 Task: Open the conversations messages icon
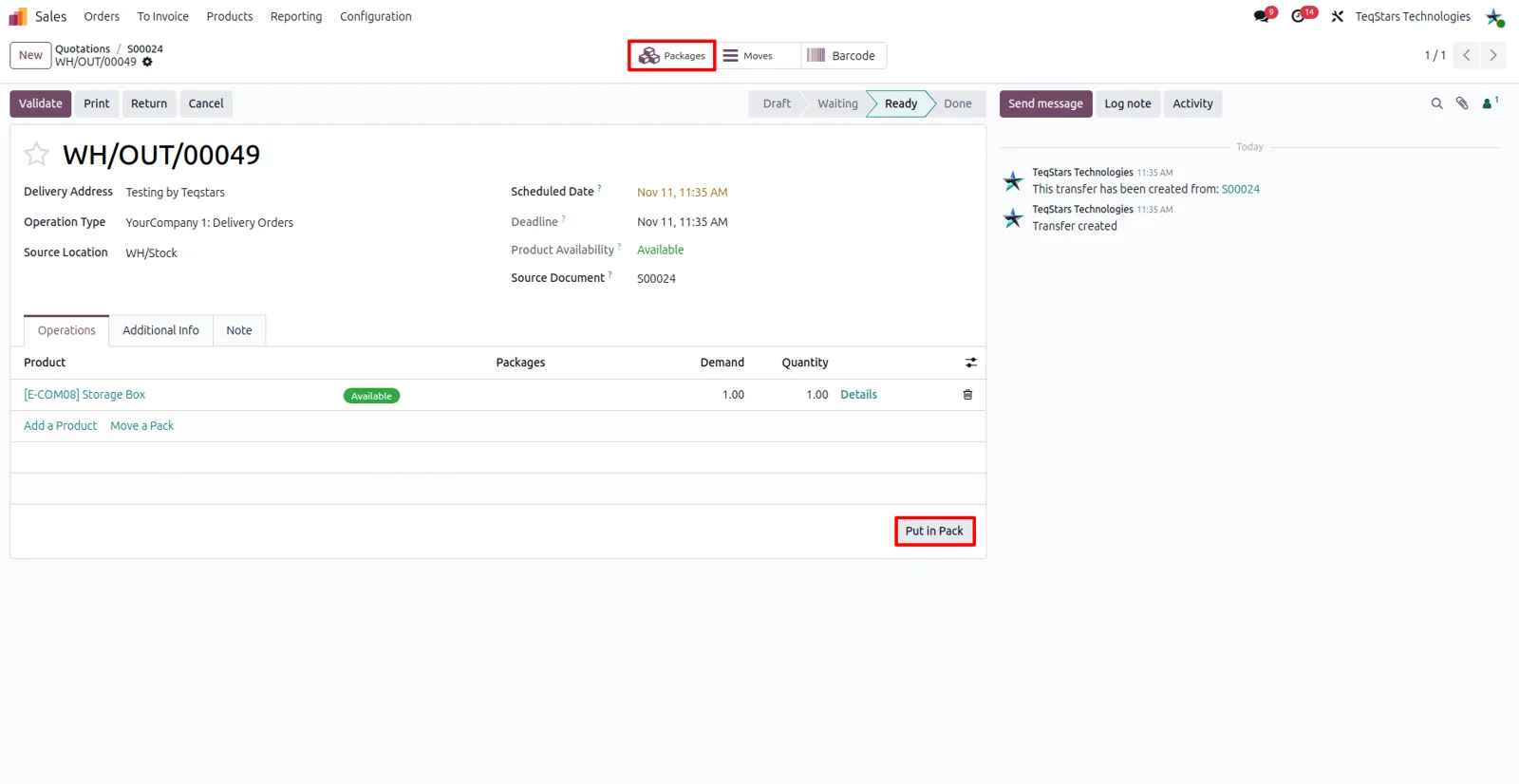point(1261,16)
